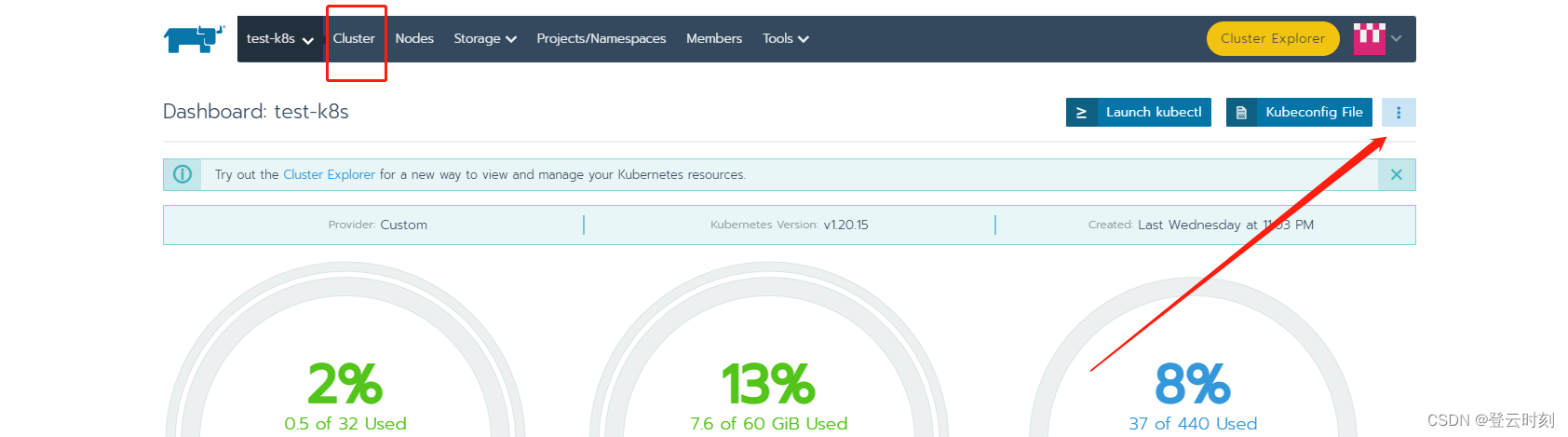The height and width of the screenshot is (437, 1568).
Task: Click the Dashboard: test-k8s heading
Action: click(256, 112)
